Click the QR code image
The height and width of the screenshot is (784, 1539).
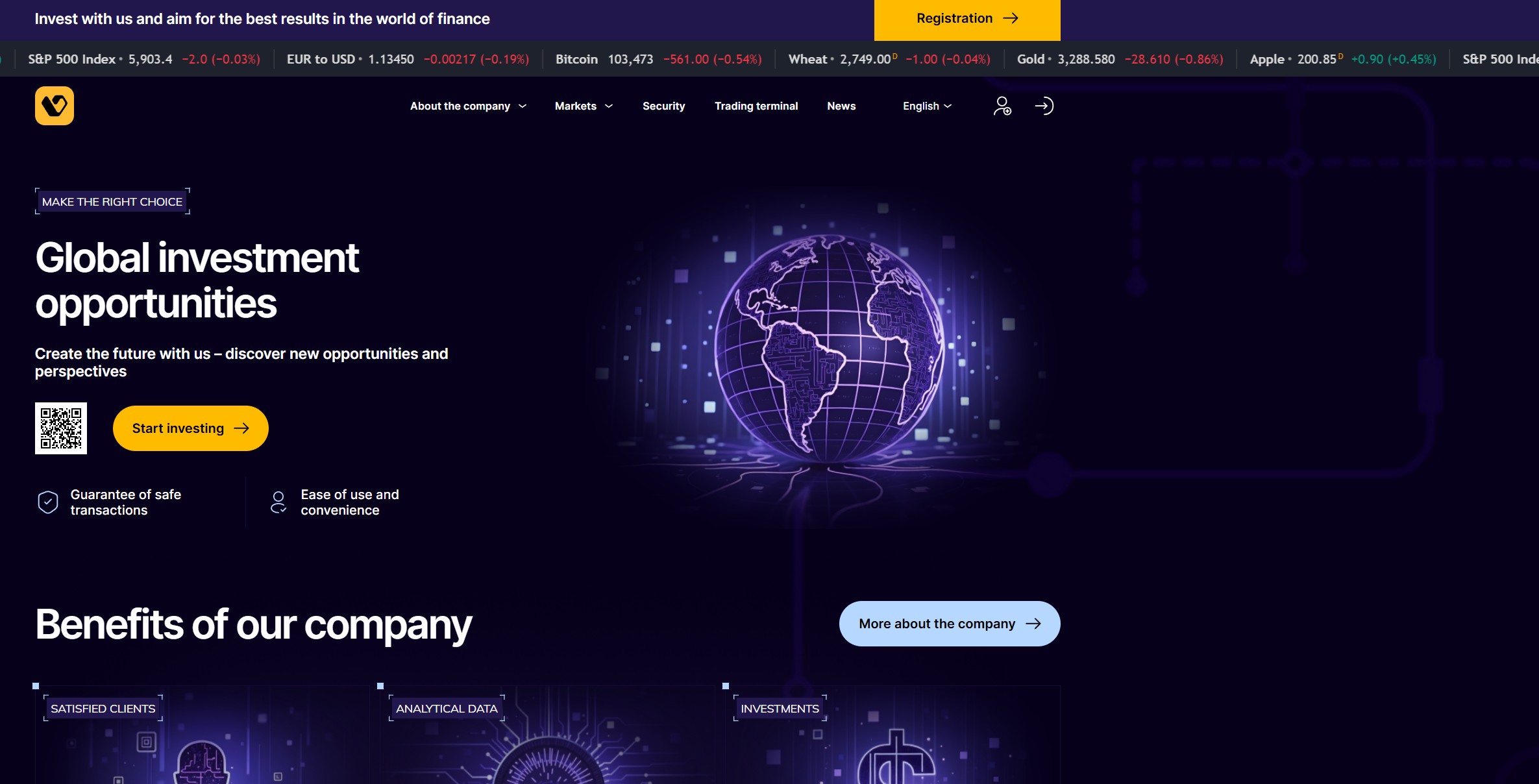[61, 428]
